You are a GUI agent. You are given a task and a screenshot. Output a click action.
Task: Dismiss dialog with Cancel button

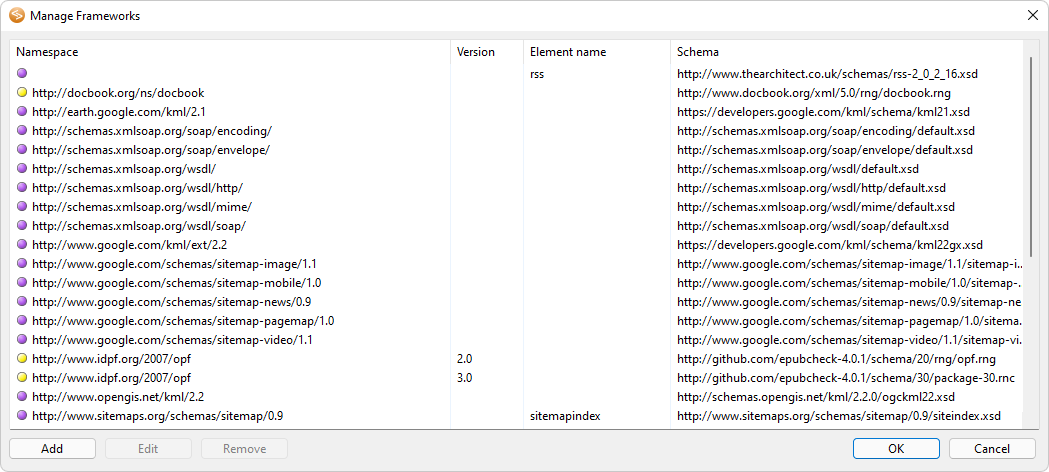pyautogui.click(x=992, y=449)
